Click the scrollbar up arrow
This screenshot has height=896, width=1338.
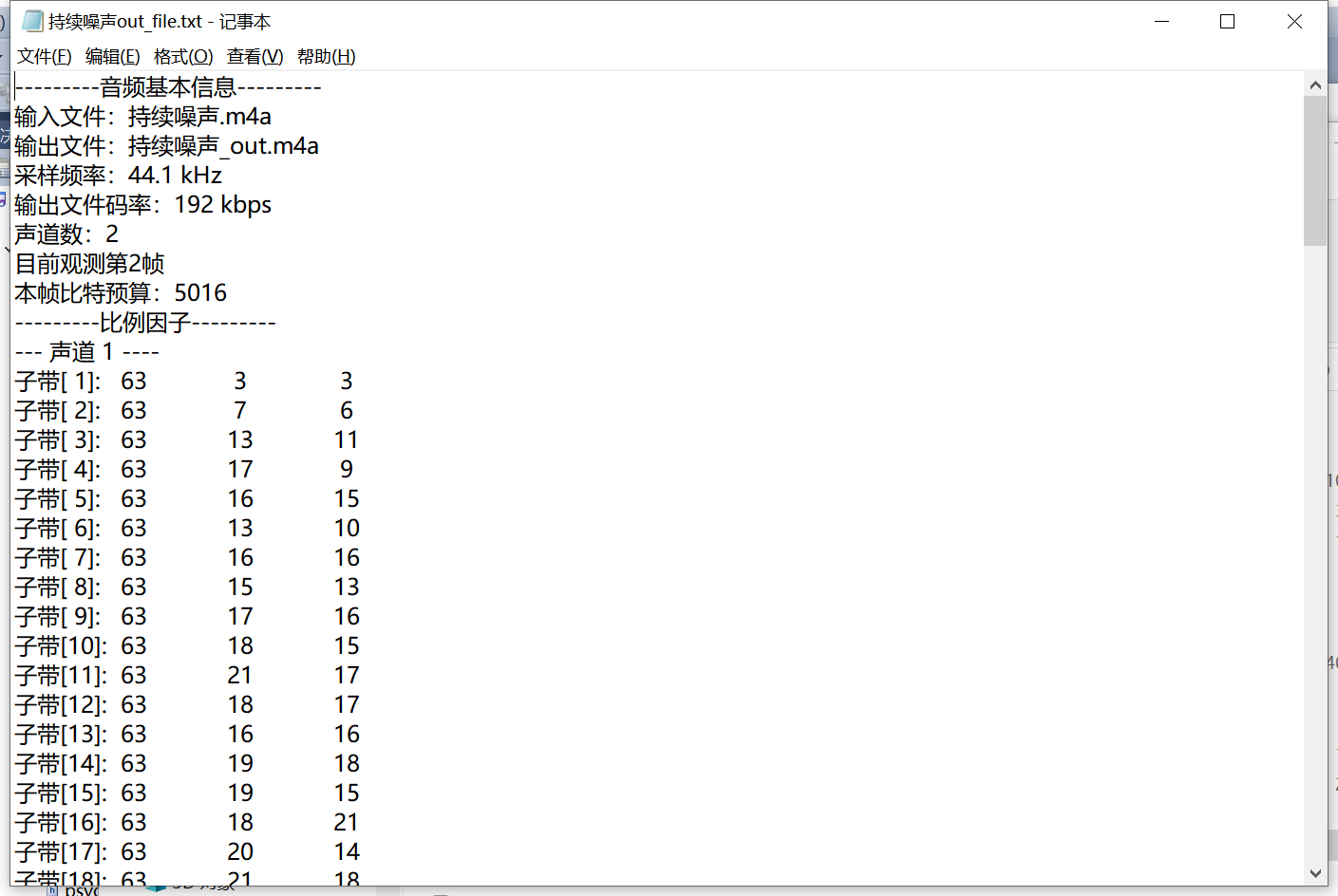coord(1315,84)
